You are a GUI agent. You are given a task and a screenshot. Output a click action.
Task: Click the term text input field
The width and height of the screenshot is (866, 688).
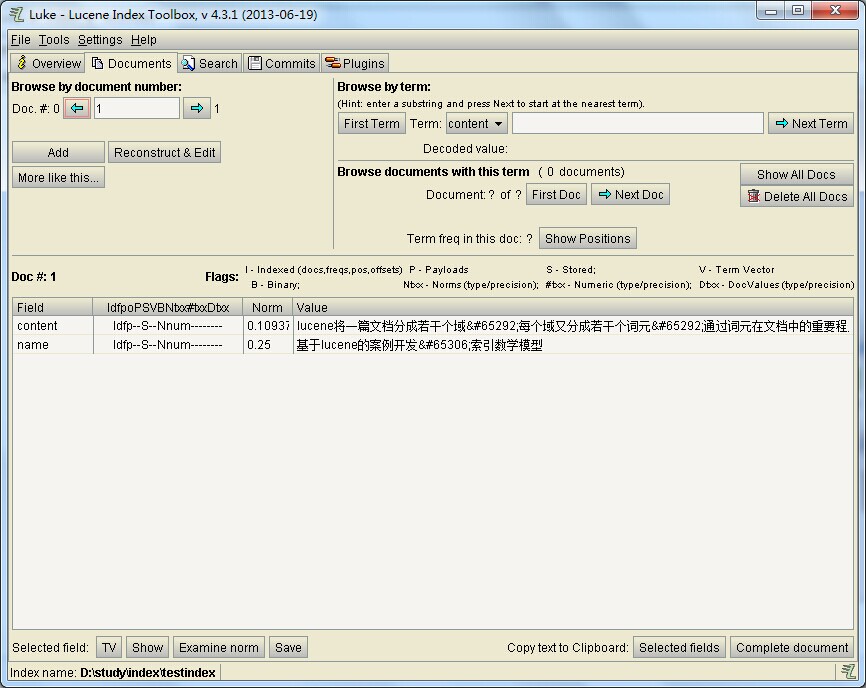(x=638, y=123)
